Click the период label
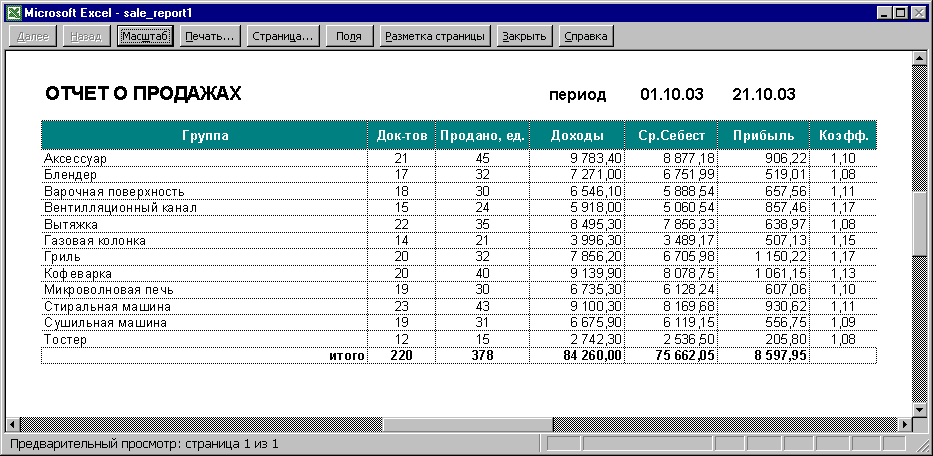This screenshot has height=456, width=933. 578,95
